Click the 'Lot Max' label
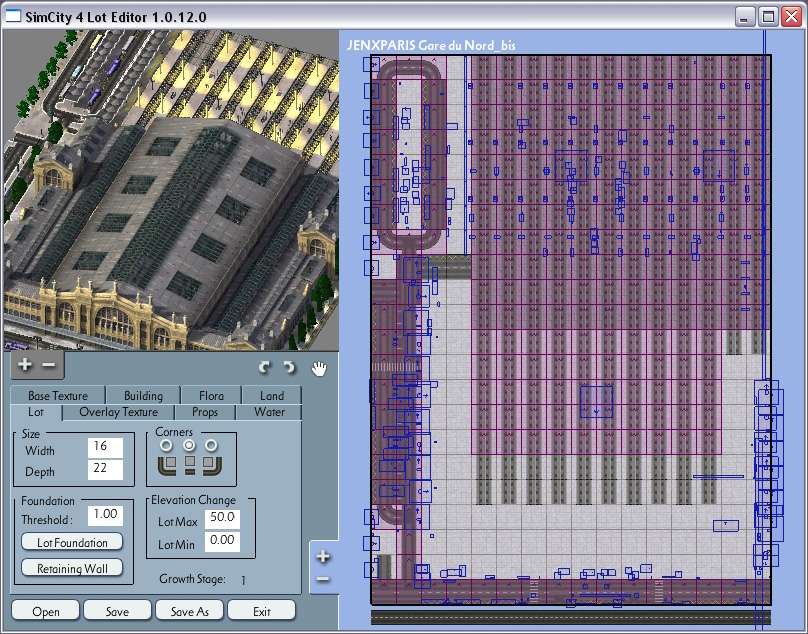Viewport: 808px width, 634px height. (x=177, y=522)
